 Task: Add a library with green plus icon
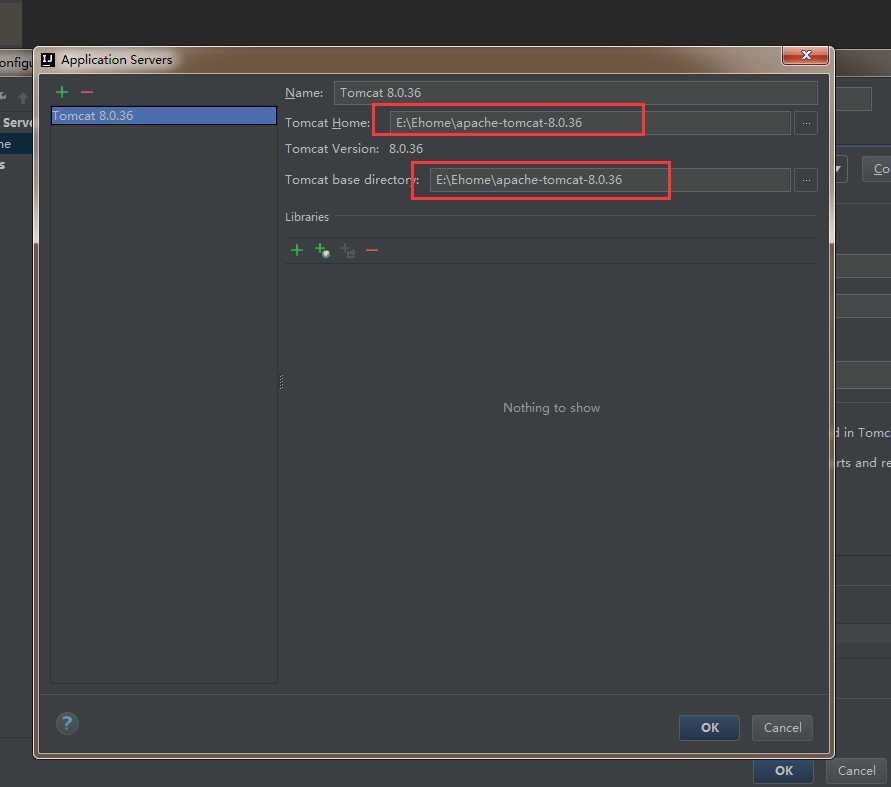[x=297, y=250]
